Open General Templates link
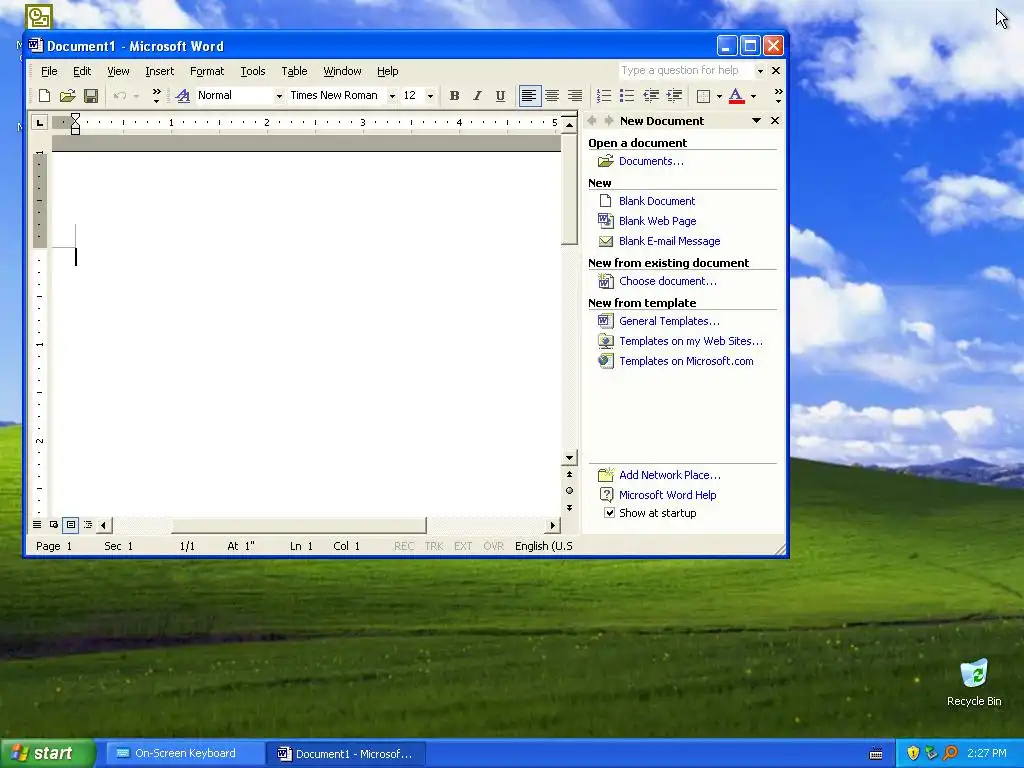The height and width of the screenshot is (768, 1024). click(669, 321)
